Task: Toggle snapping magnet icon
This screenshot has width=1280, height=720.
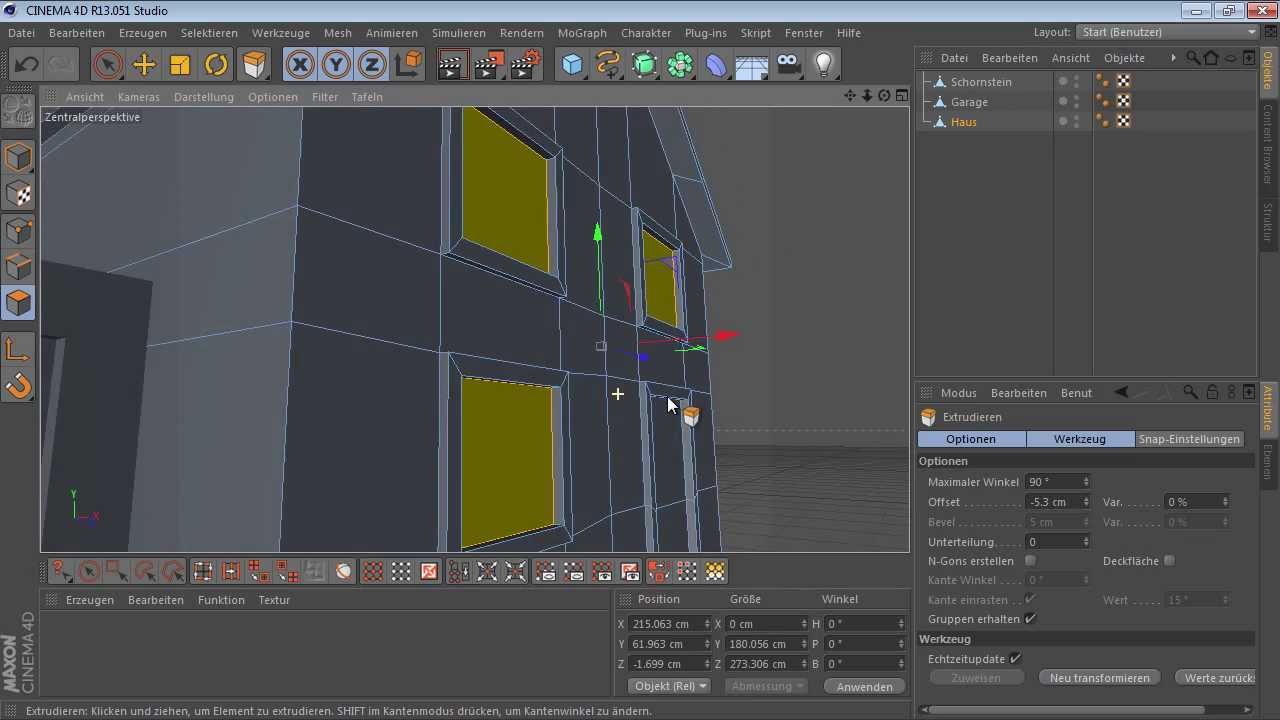Action: (x=18, y=385)
